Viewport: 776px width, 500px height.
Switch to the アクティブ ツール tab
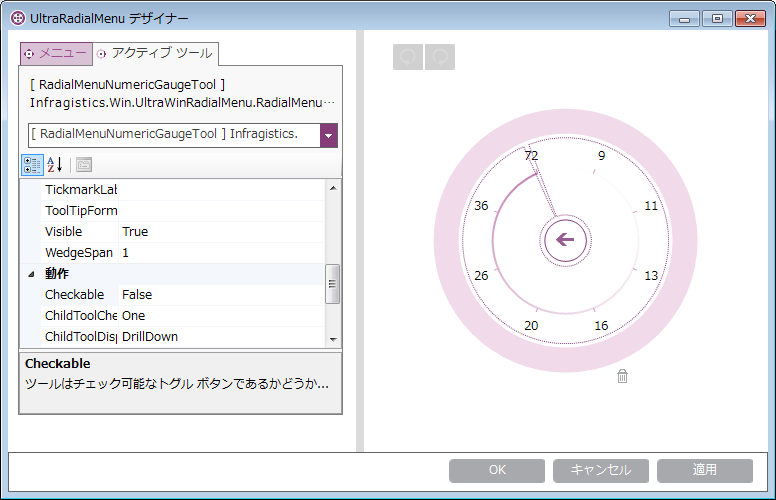[x=155, y=53]
